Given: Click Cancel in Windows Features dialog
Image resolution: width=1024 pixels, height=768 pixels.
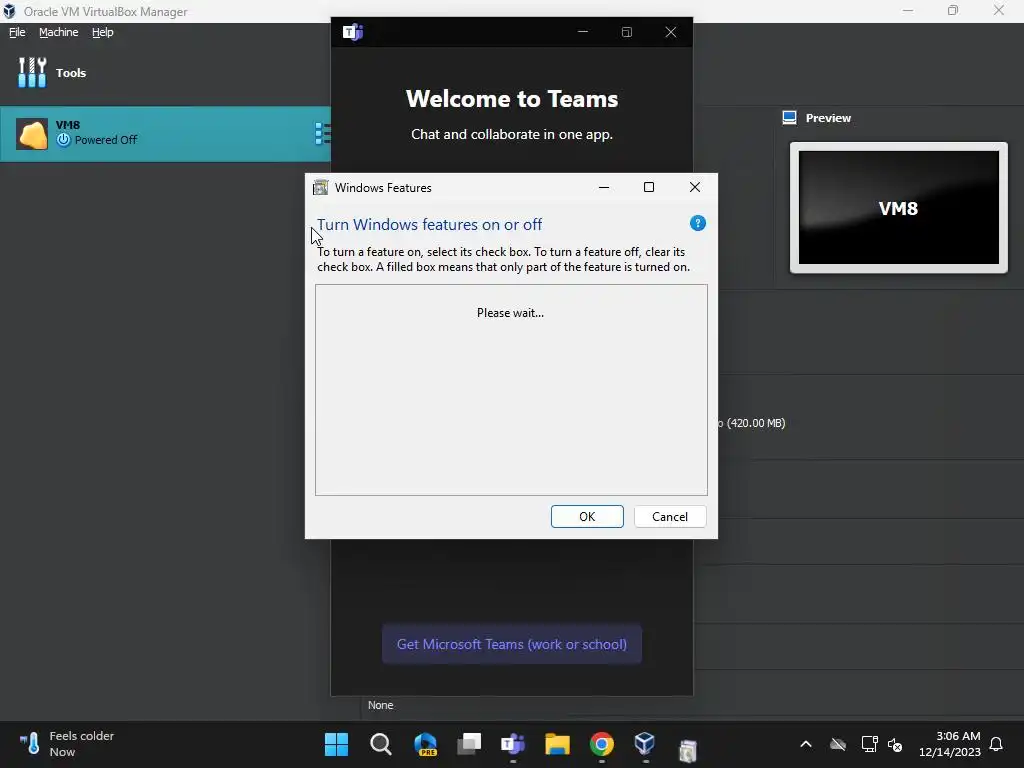Looking at the screenshot, I should (x=669, y=517).
